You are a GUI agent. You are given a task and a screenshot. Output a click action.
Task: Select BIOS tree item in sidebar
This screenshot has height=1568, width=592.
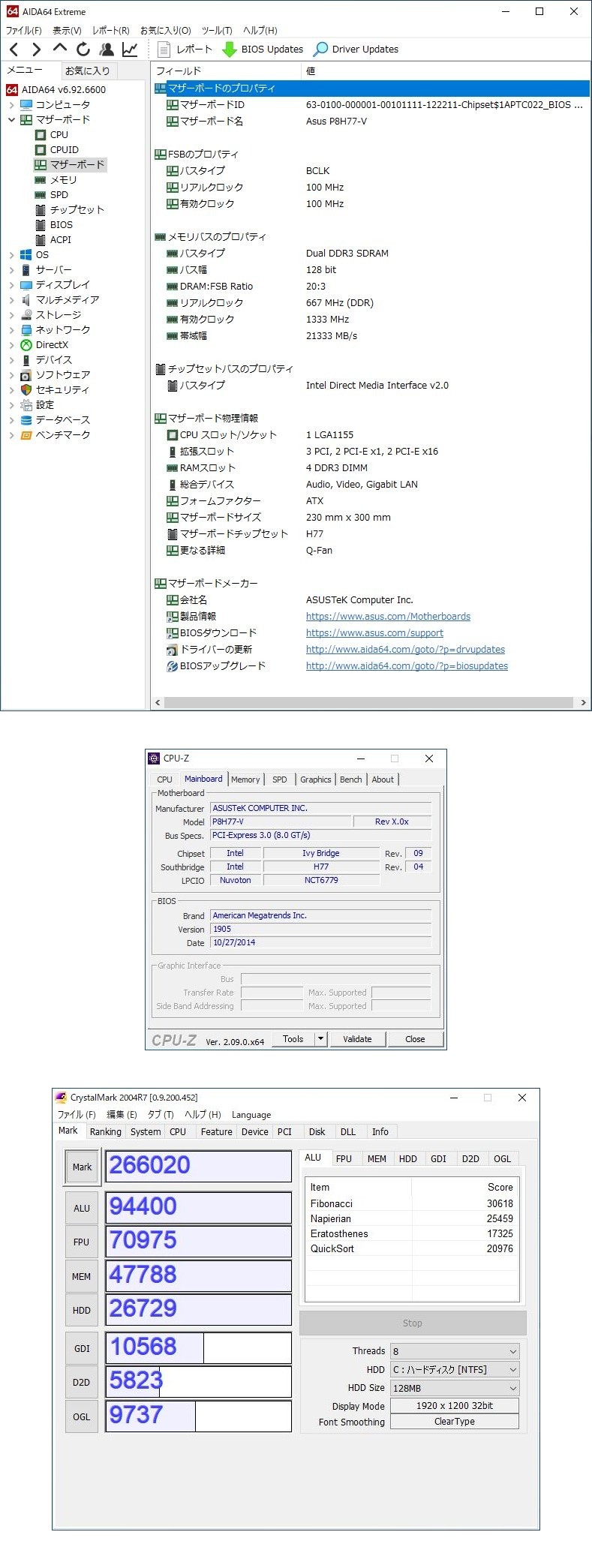pos(61,225)
